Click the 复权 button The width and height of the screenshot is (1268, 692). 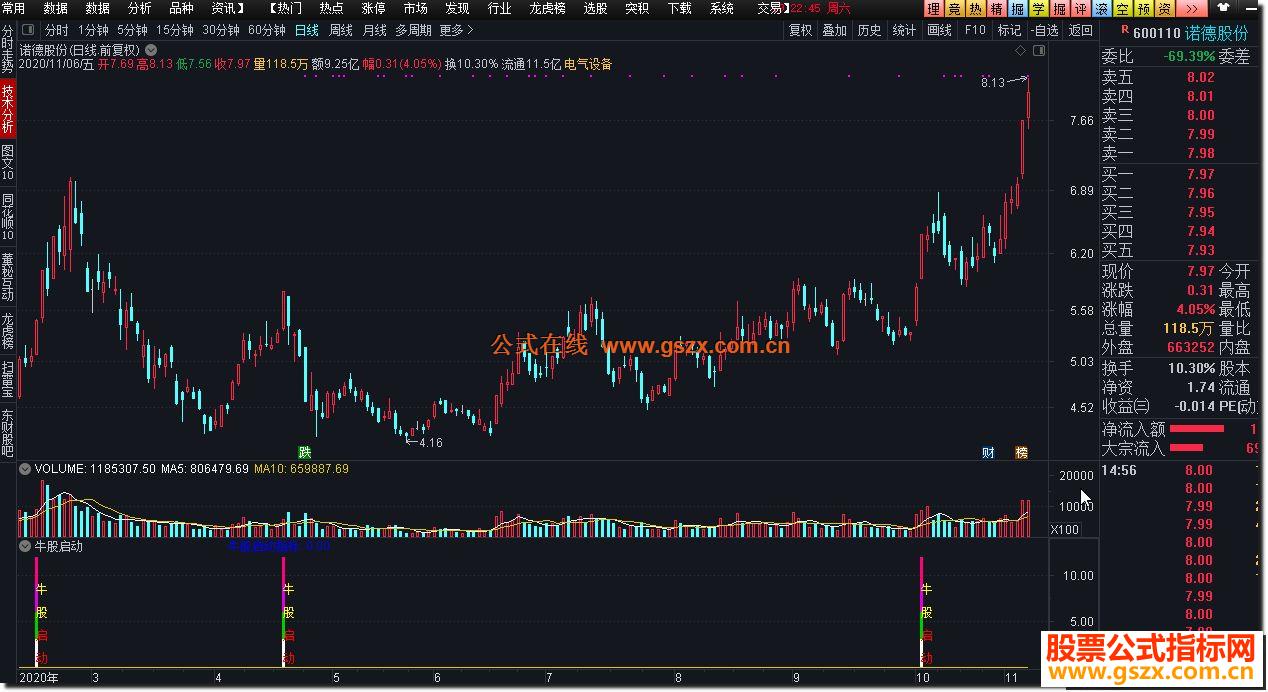(x=801, y=30)
